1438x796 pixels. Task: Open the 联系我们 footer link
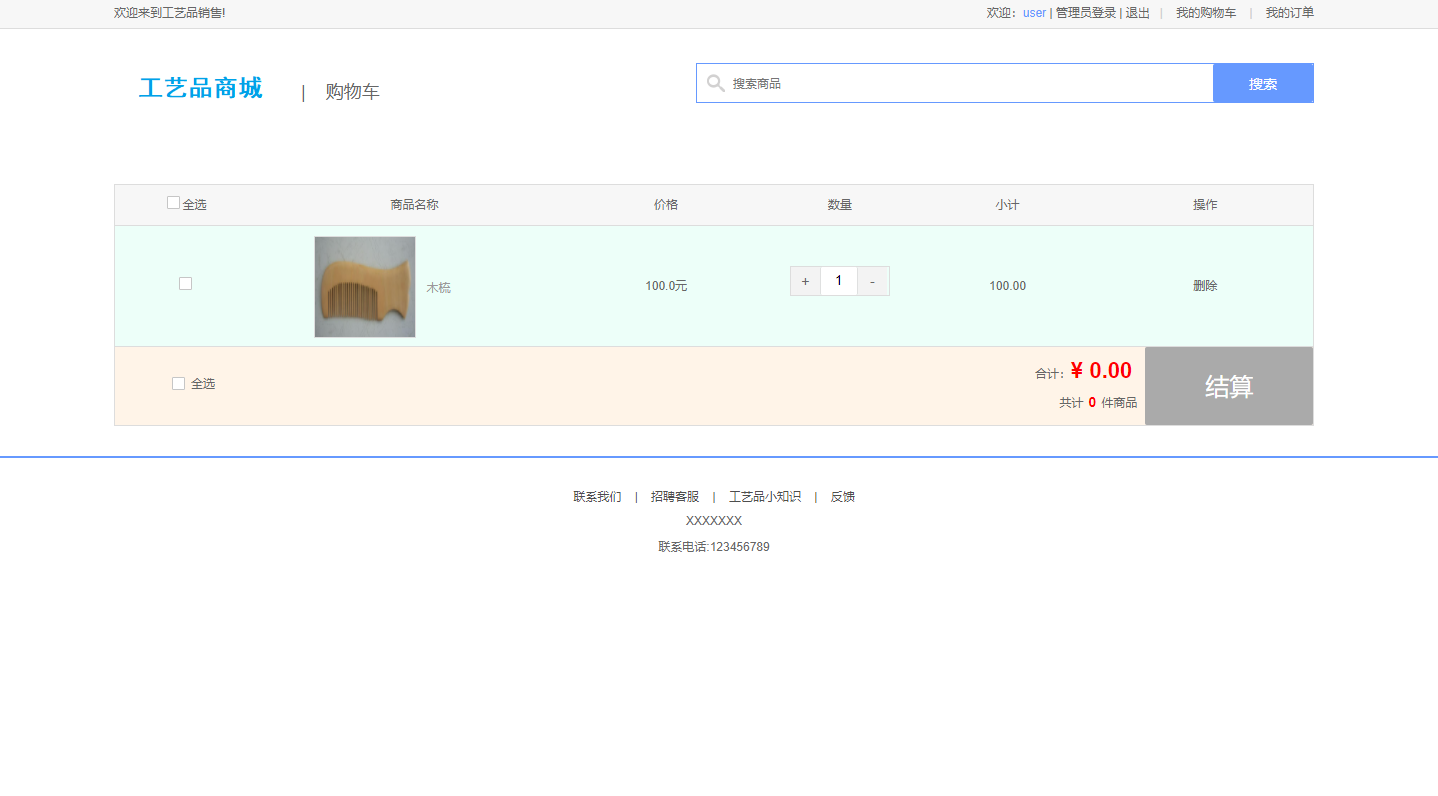[595, 496]
